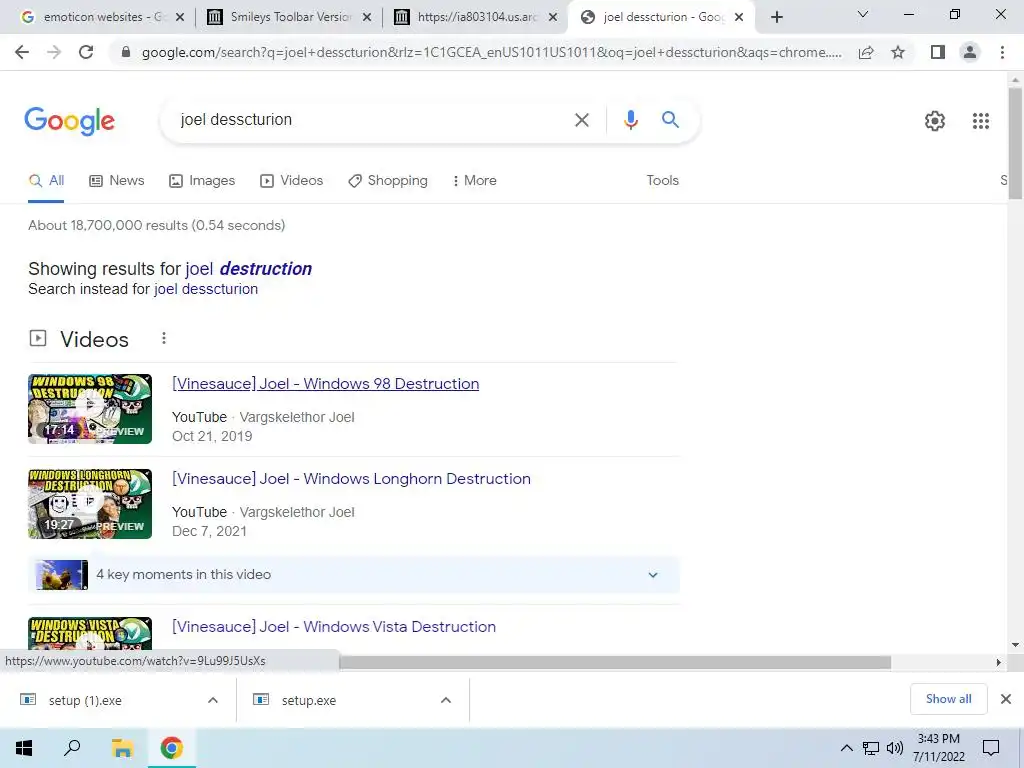
Task: Follow the corrected 'joel destruction' link
Action: click(x=248, y=268)
